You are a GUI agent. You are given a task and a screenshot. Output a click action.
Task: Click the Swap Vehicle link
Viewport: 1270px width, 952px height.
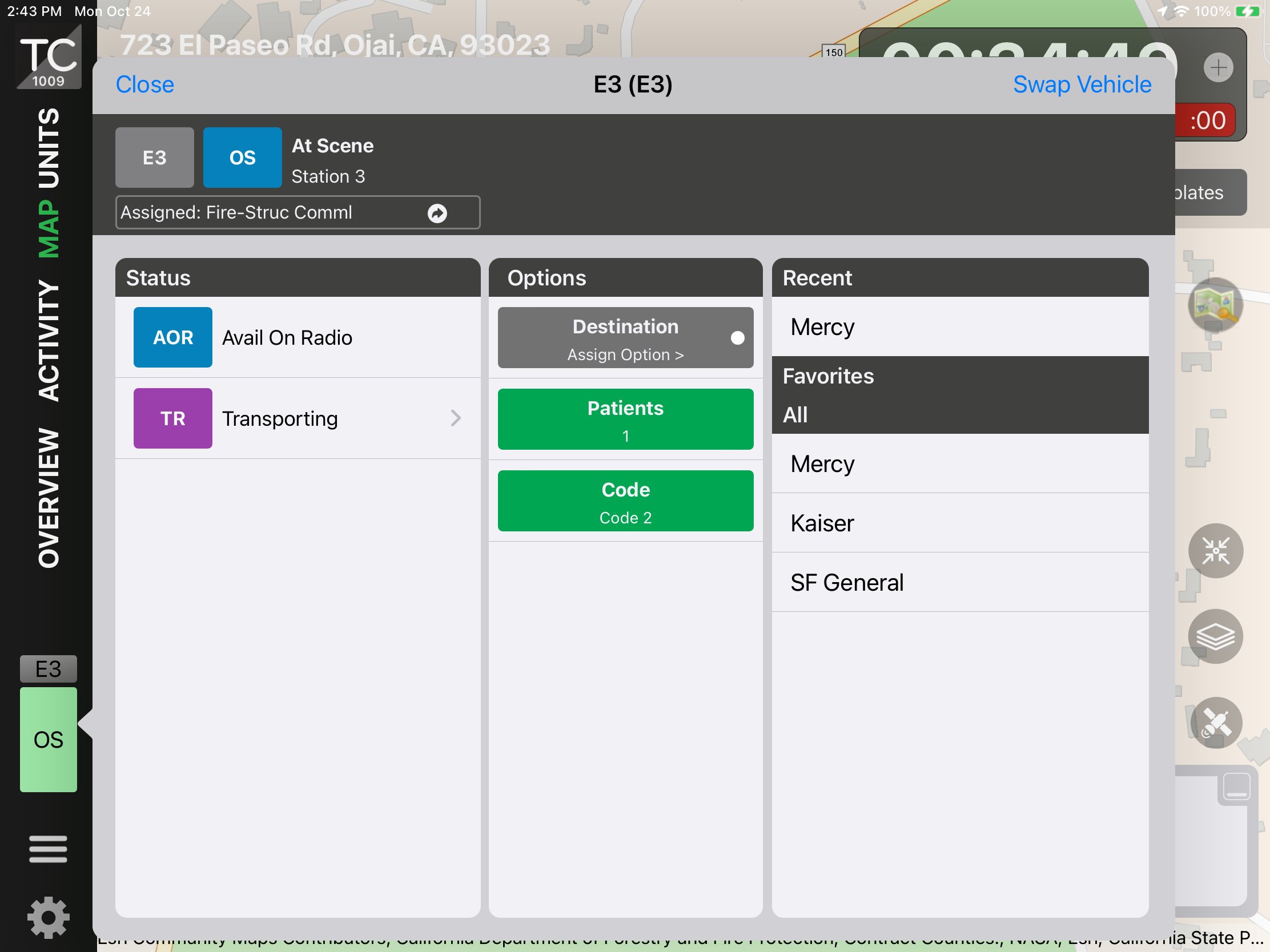1082,84
